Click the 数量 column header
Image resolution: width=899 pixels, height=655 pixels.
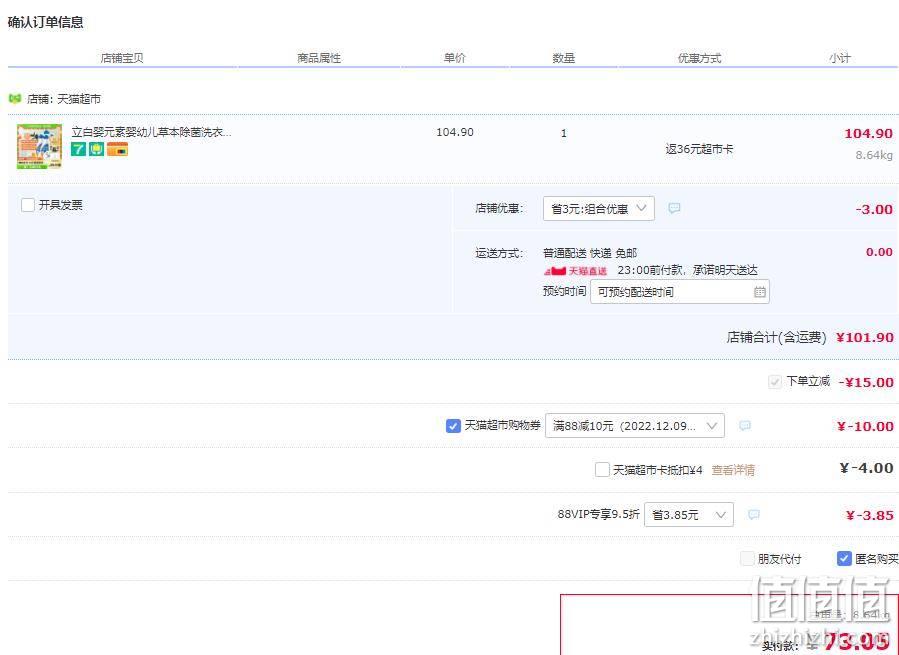[x=564, y=58]
